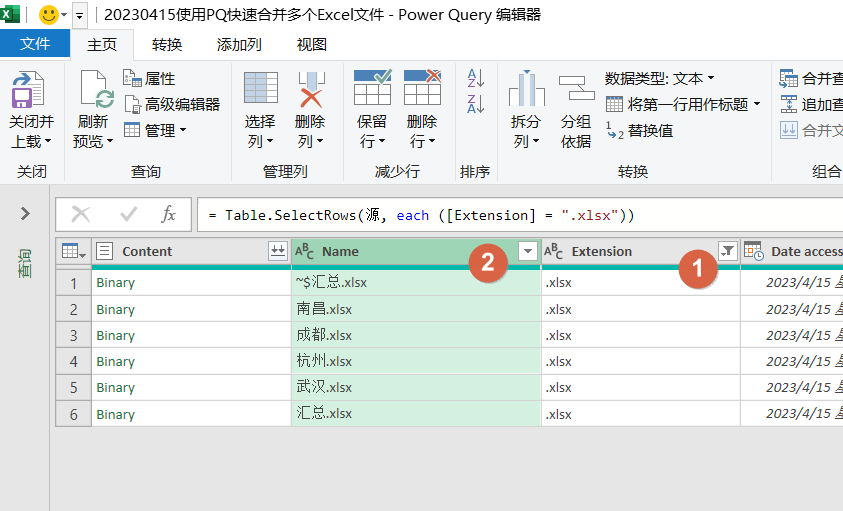The height and width of the screenshot is (511, 843).
Task: Click the fx function icon
Action: pos(169,215)
